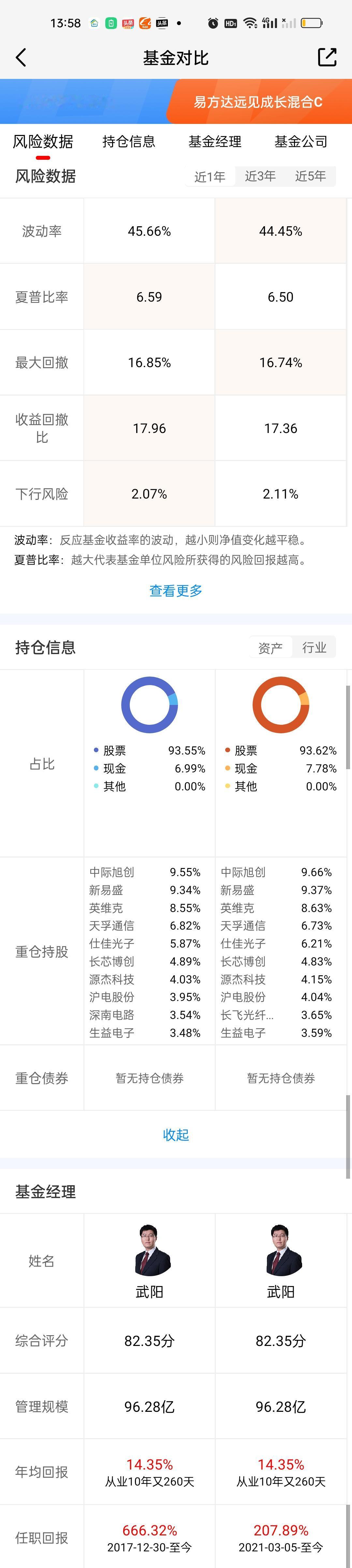Switch risk data to 近5年
352x1568 pixels.
click(311, 176)
